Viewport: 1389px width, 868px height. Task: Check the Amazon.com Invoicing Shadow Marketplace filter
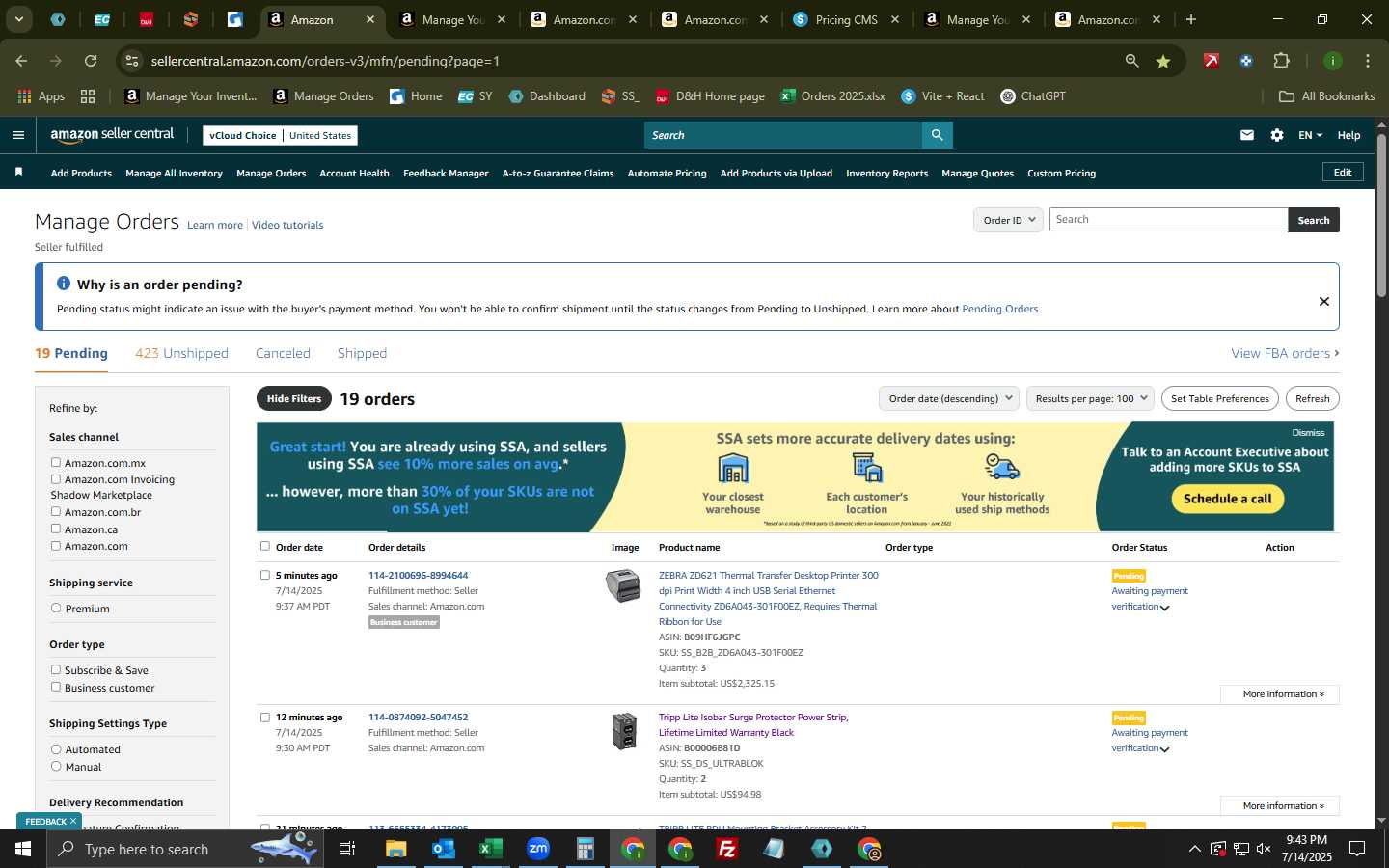coord(56,479)
